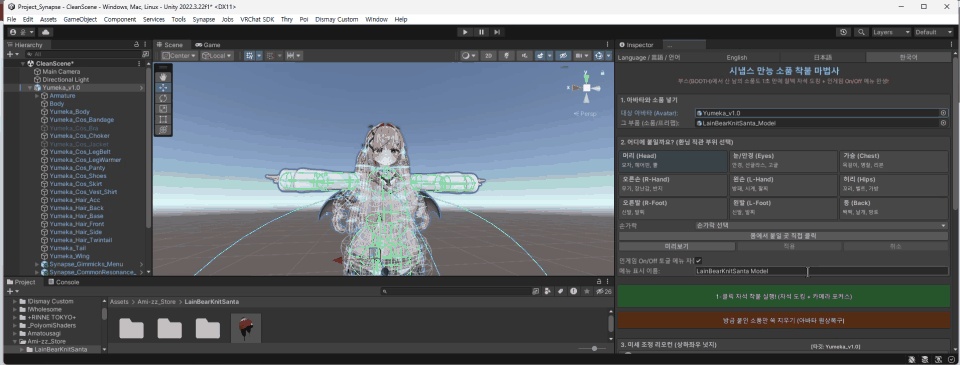Open the Undo History icon
960x365 pixels.
(x=844, y=32)
